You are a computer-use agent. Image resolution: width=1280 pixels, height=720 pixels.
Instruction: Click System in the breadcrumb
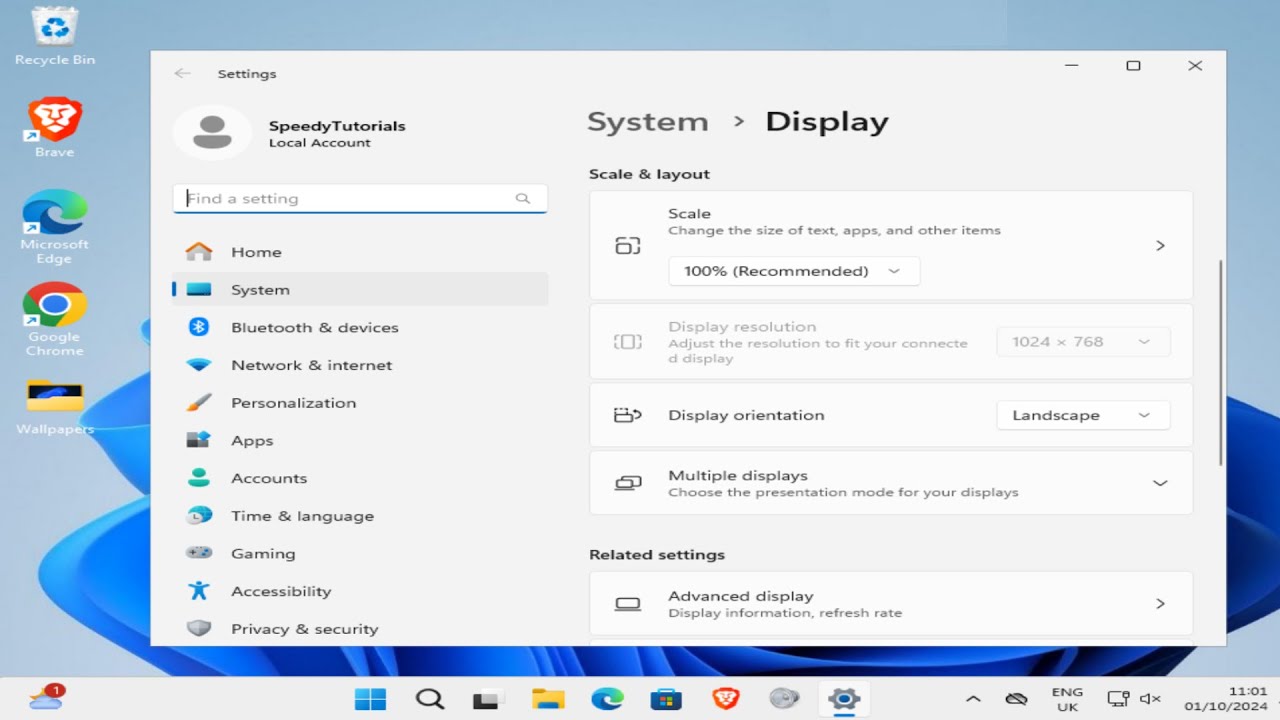[x=647, y=122]
